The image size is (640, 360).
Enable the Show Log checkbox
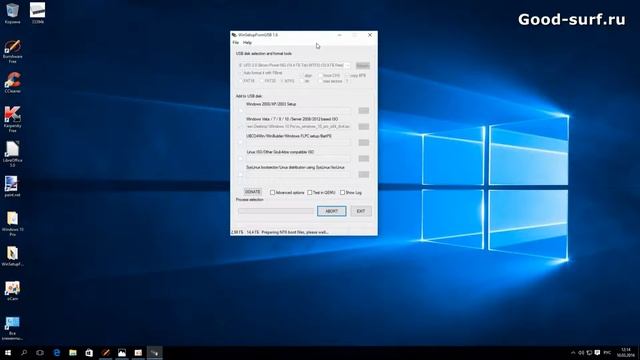click(342, 192)
